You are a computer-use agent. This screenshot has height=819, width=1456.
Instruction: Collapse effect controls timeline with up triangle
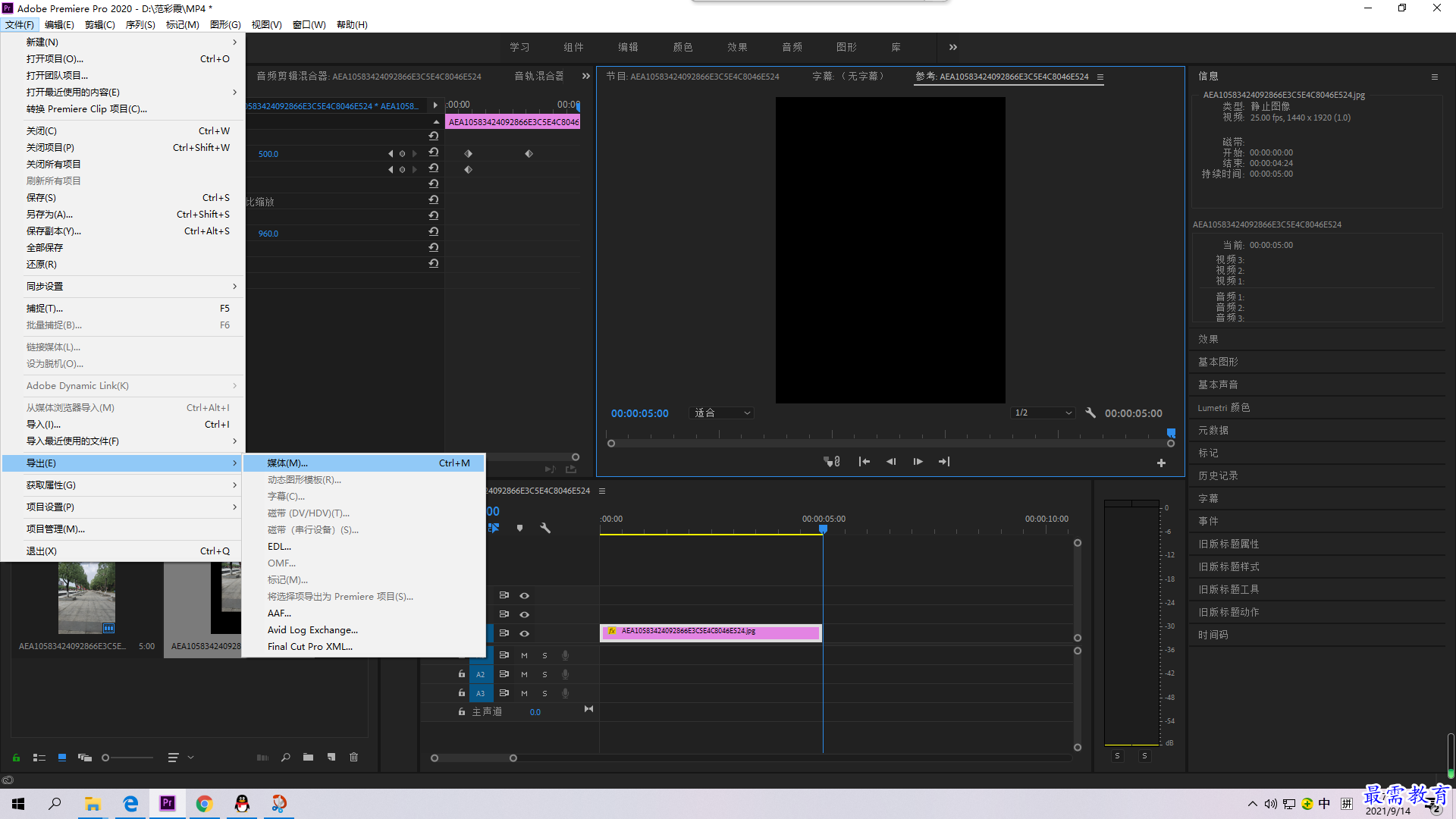(x=436, y=121)
